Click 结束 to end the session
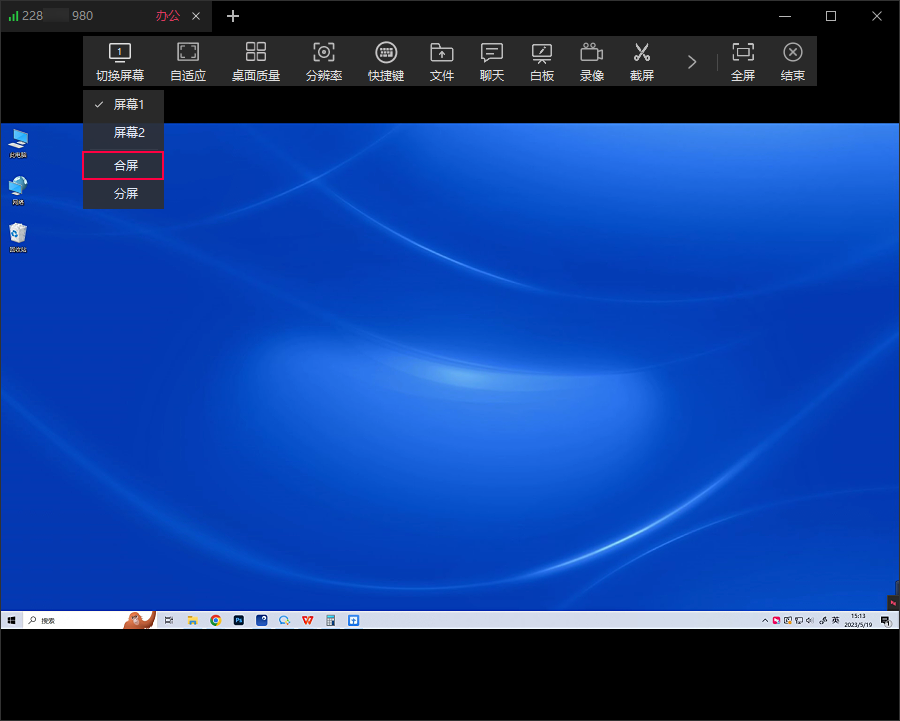This screenshot has height=721, width=900. pyautogui.click(x=792, y=62)
